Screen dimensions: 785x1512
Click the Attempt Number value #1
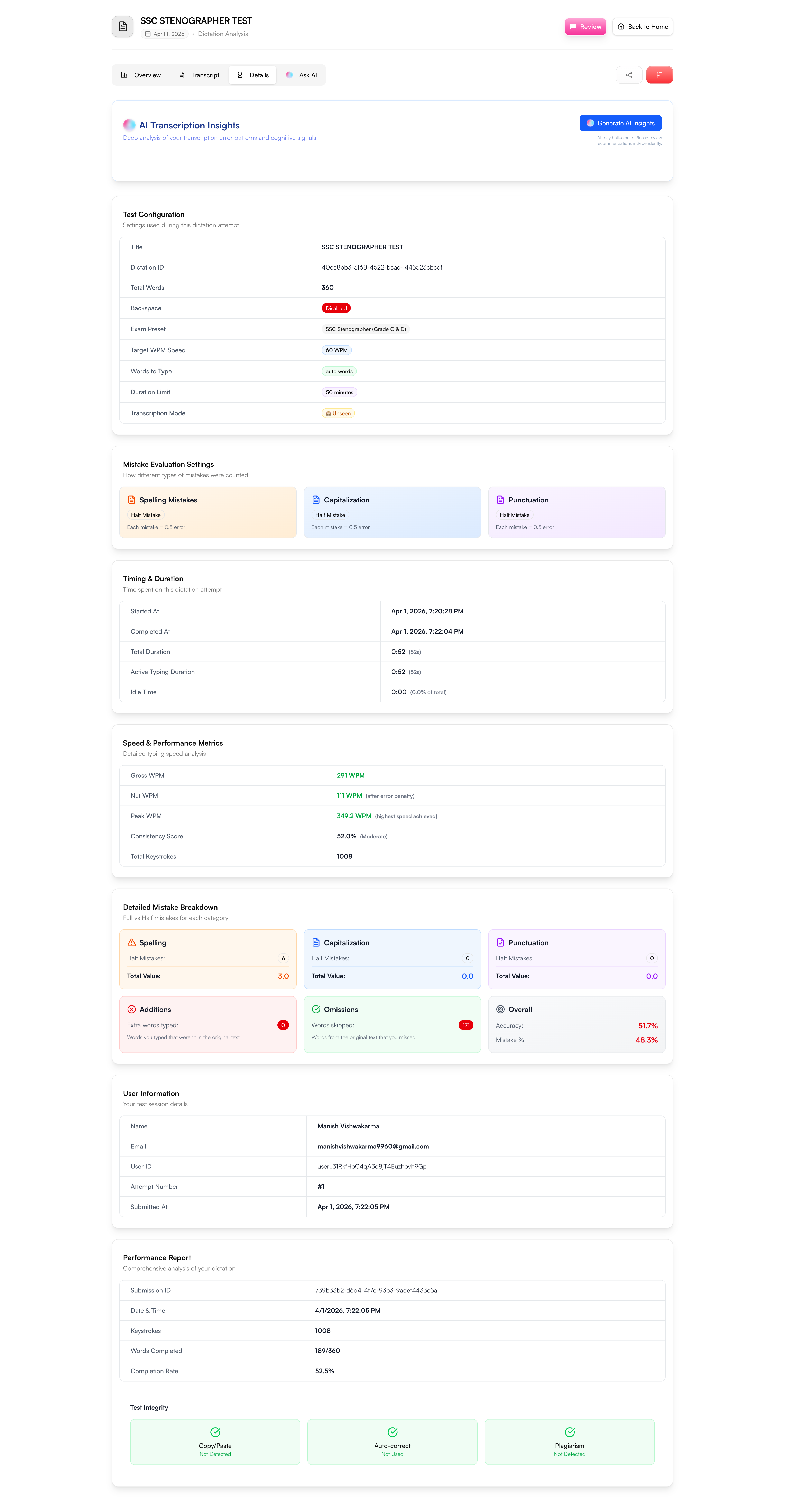pos(321,1187)
